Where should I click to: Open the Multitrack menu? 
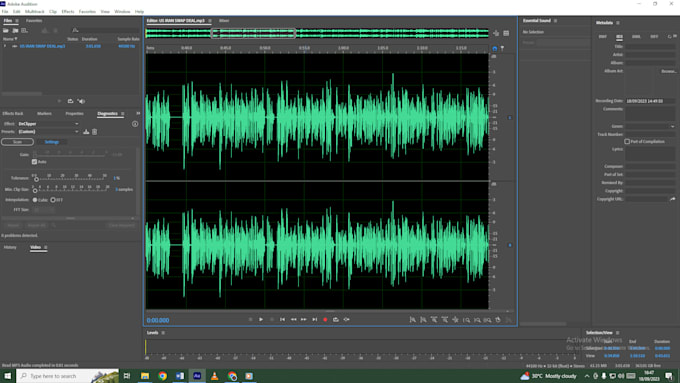tap(35, 11)
